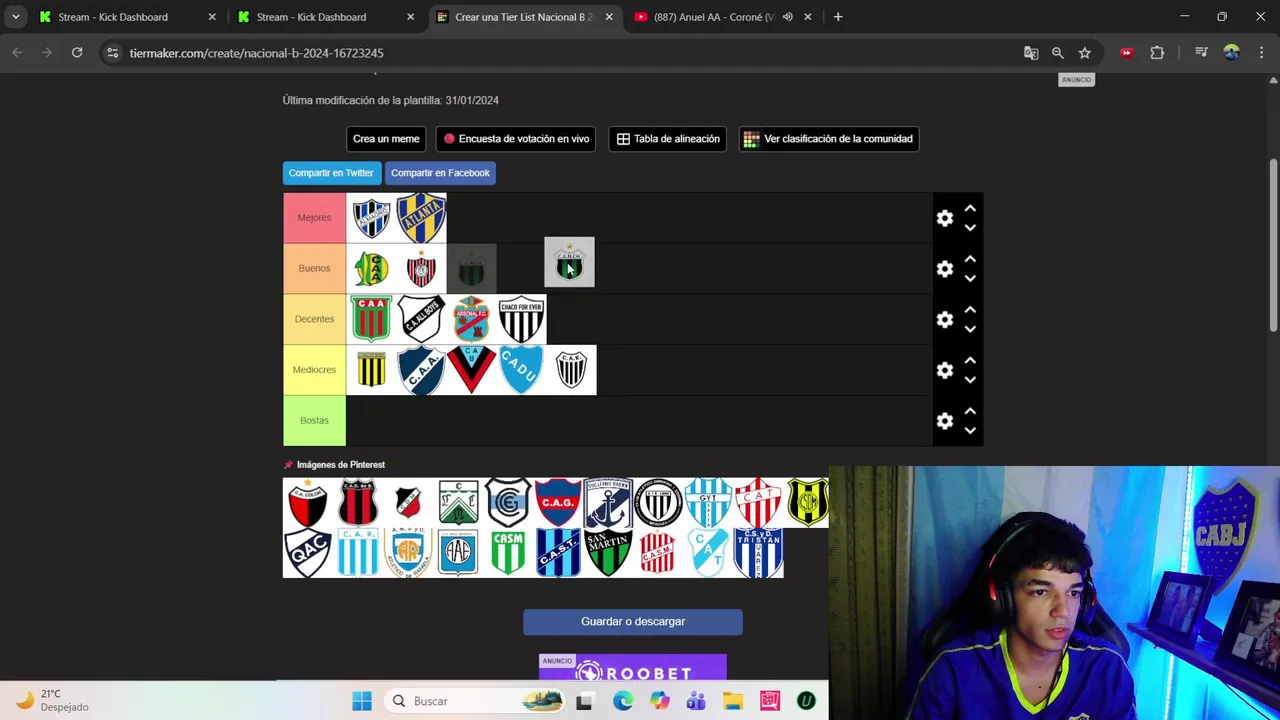This screenshot has width=1280, height=720.
Task: Open settings gear for Bostas row
Action: (x=945, y=421)
